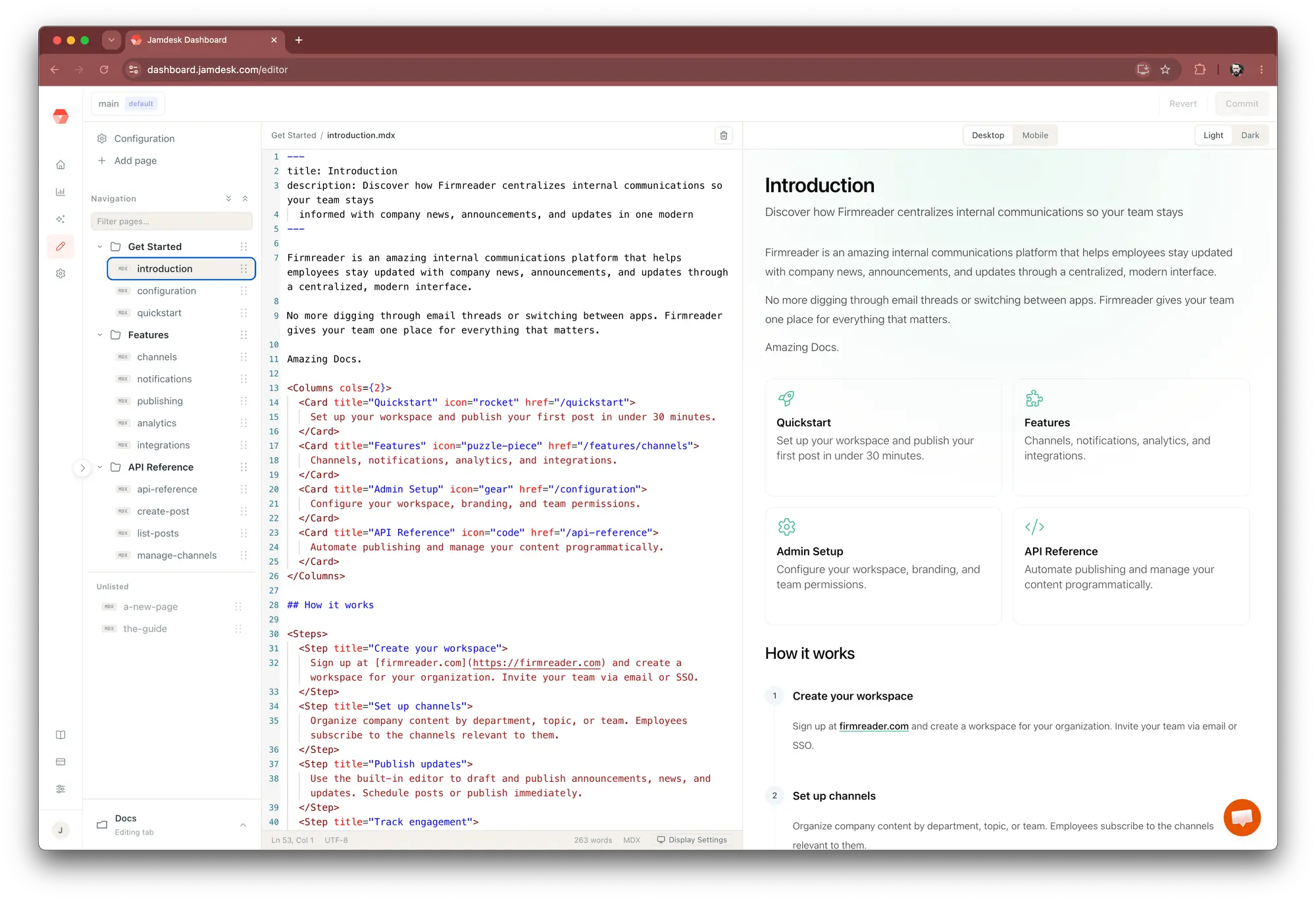The height and width of the screenshot is (901, 1316).
Task: Click drag handle of introduction page
Action: coord(243,269)
